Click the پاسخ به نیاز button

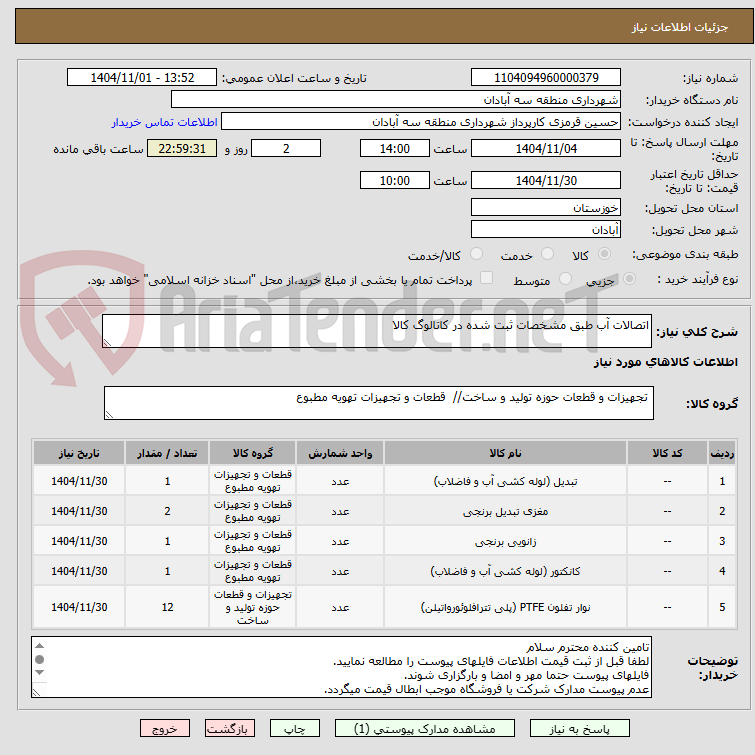(x=579, y=729)
